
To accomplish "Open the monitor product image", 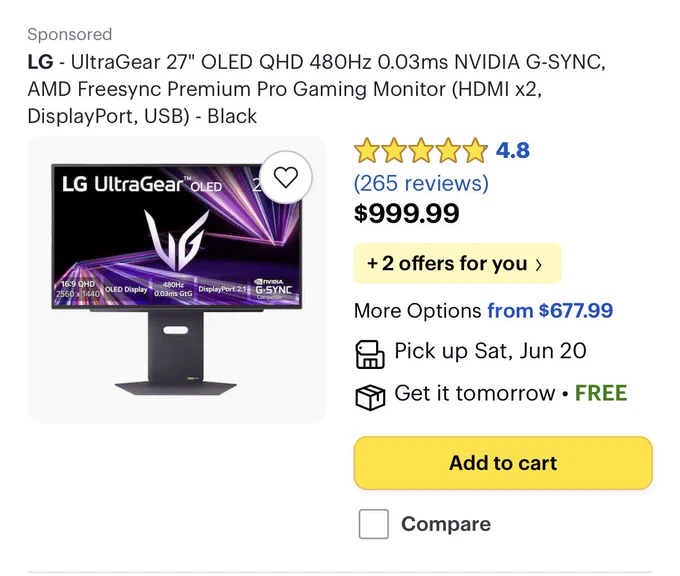I will (x=177, y=279).
